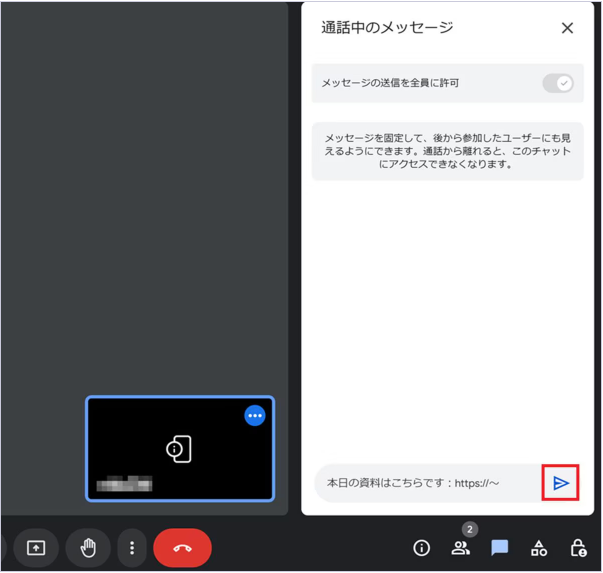Open more options in bottom toolbar

click(132, 548)
